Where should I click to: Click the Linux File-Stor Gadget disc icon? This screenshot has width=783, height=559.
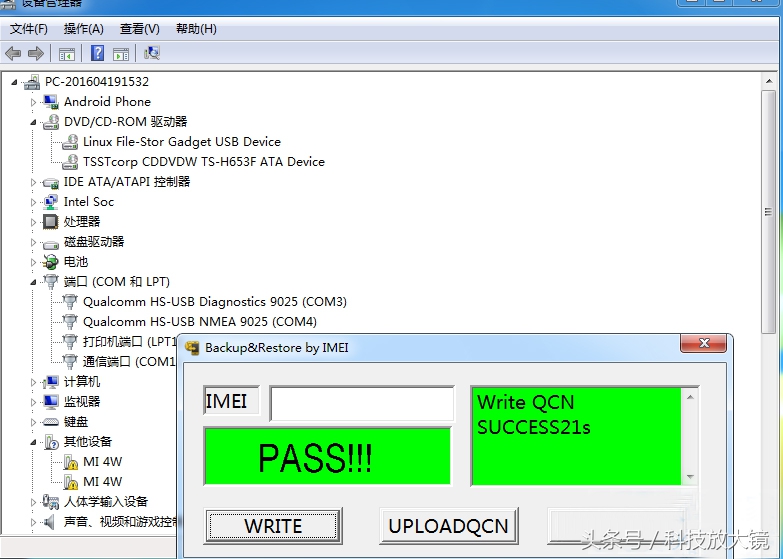point(70,142)
